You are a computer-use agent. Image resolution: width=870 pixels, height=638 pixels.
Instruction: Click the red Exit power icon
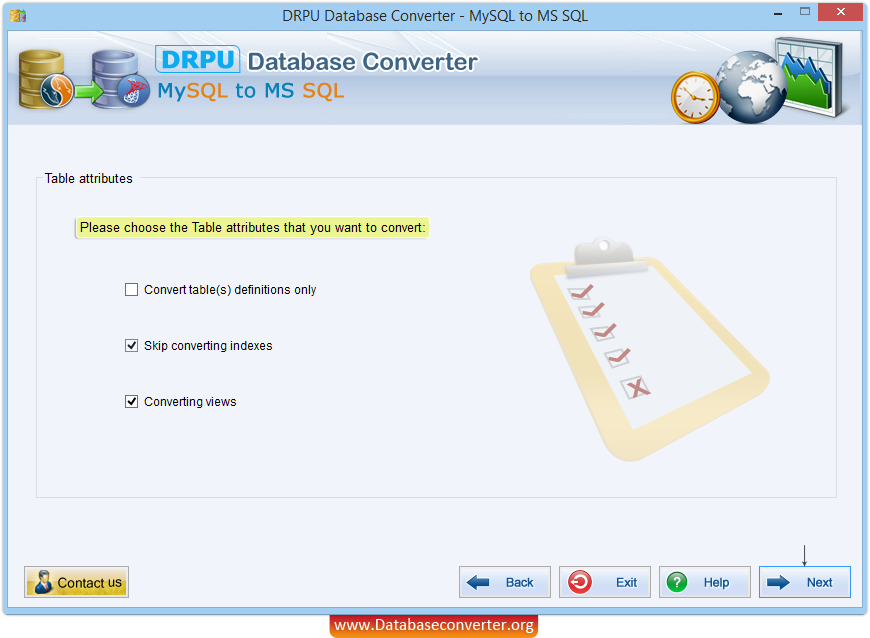pyautogui.click(x=580, y=582)
